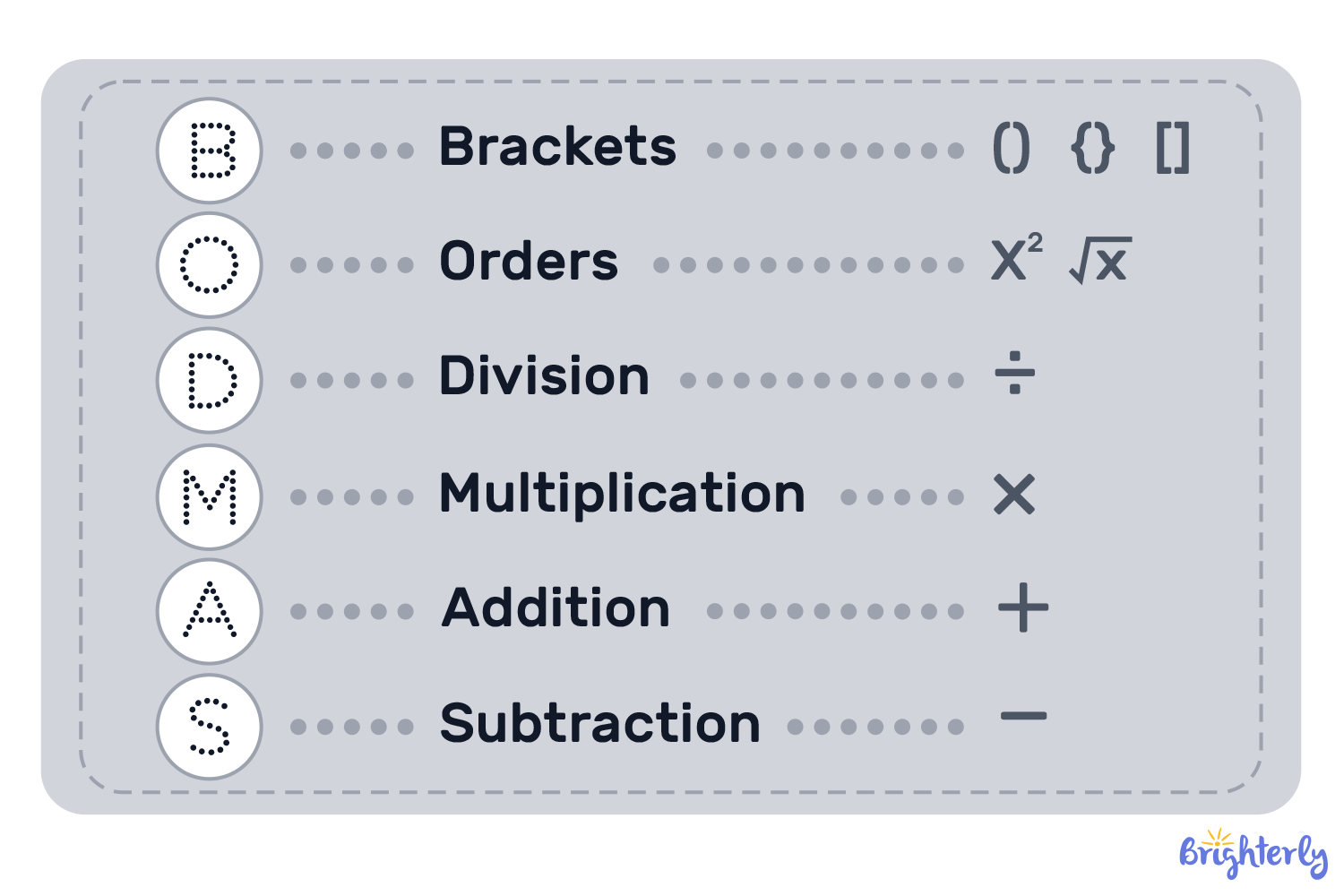
Task: Select the Orders label
Action: pos(529,262)
